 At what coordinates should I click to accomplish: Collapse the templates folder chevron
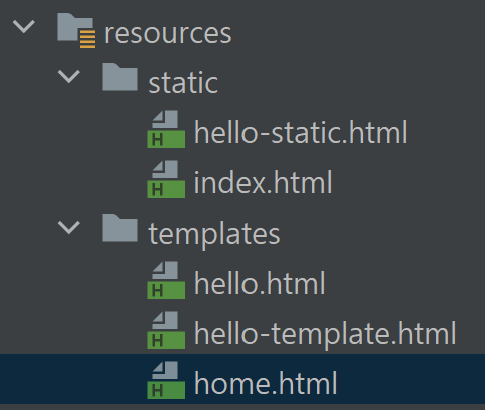point(69,227)
